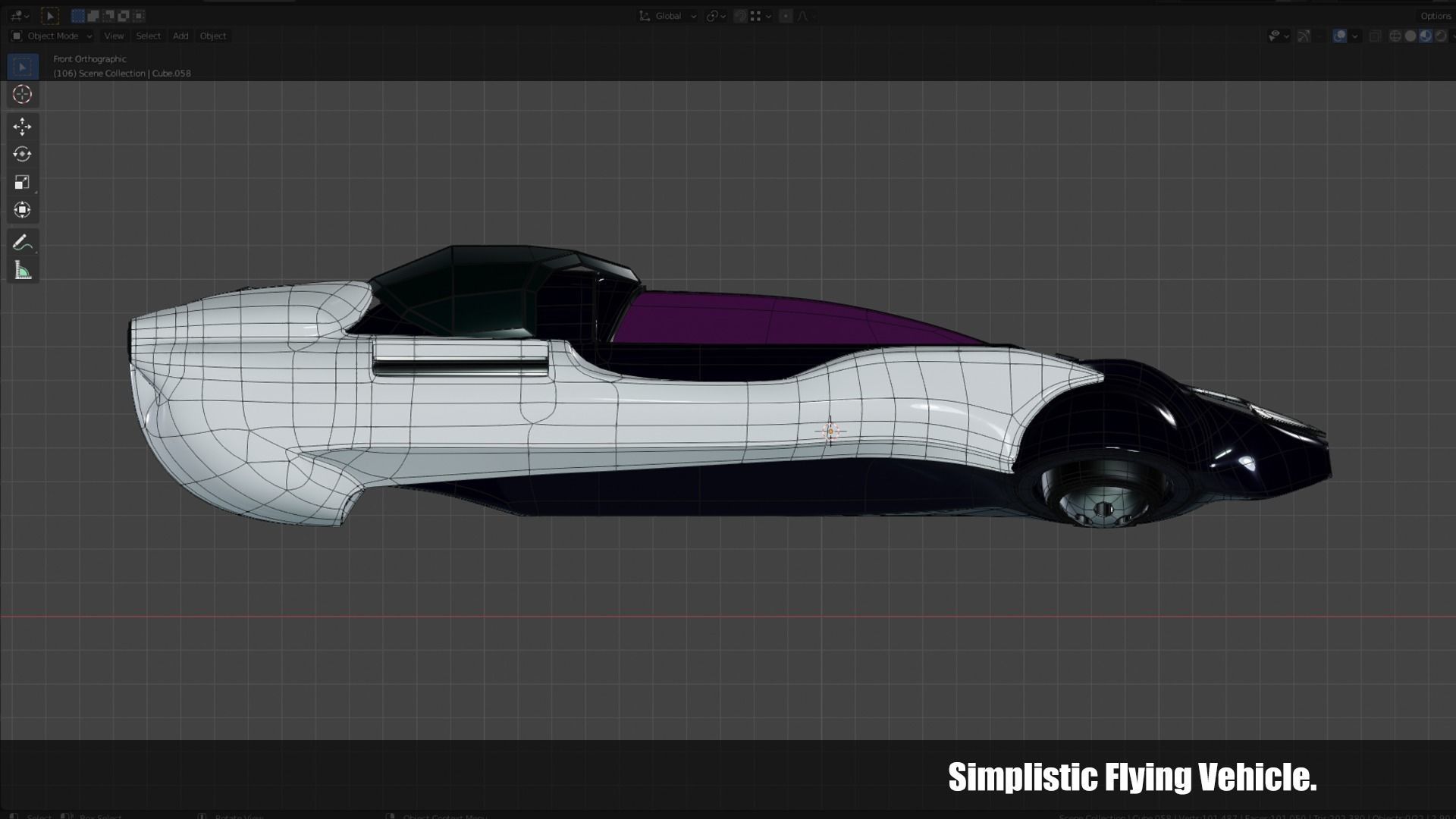This screenshot has width=1456, height=819.
Task: Click the Options button
Action: [x=1435, y=16]
